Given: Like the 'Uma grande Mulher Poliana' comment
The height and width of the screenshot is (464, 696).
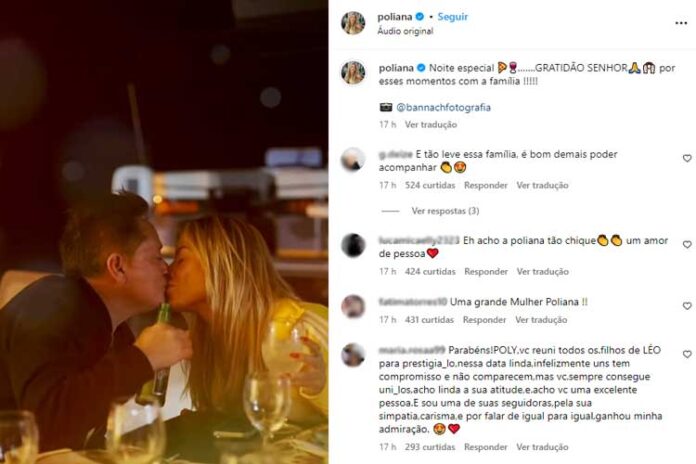Looking at the screenshot, I should click(687, 306).
